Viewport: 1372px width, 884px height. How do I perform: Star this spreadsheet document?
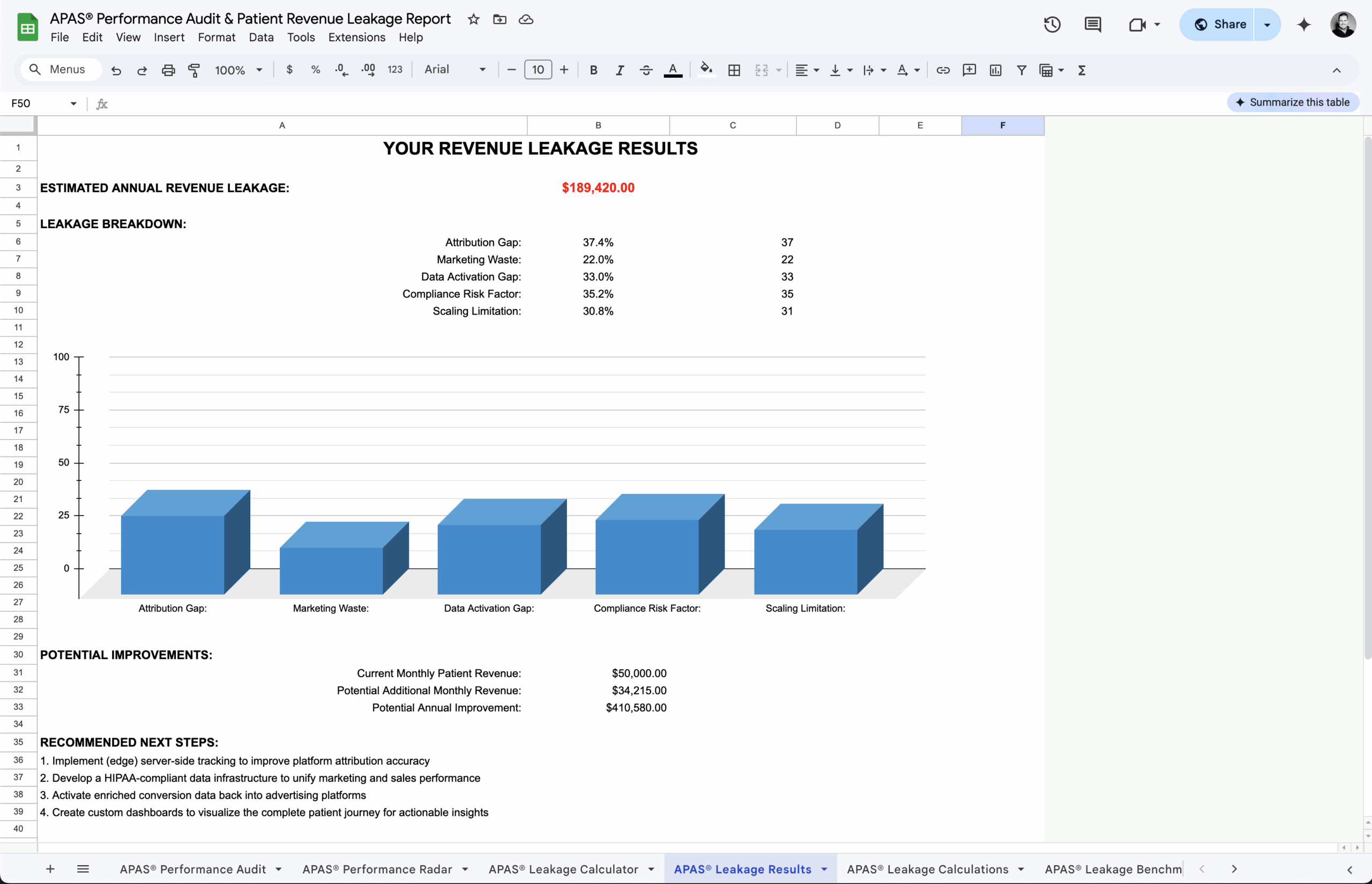(473, 19)
